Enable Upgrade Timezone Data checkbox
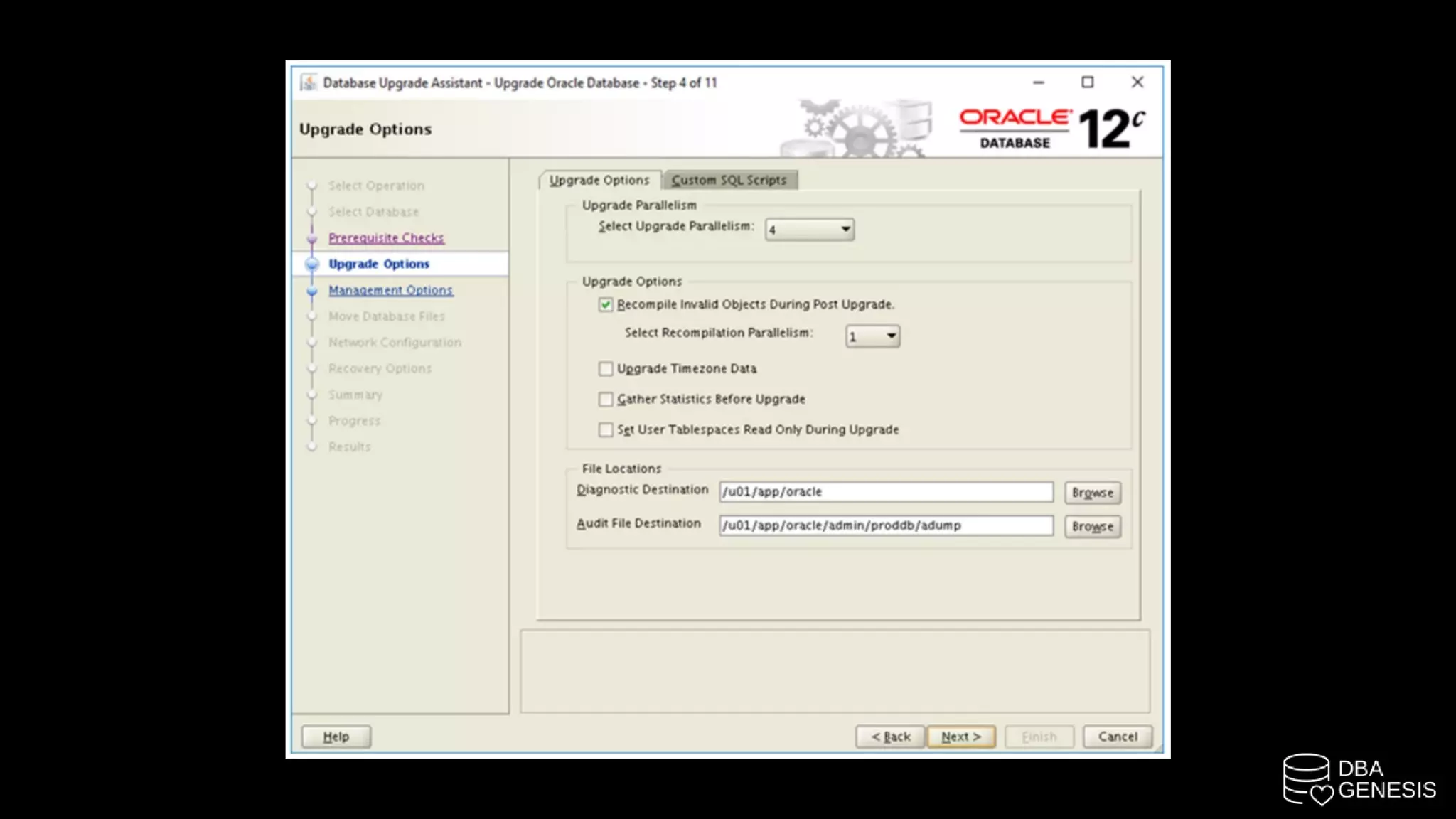The width and height of the screenshot is (1456, 819). pyautogui.click(x=606, y=368)
